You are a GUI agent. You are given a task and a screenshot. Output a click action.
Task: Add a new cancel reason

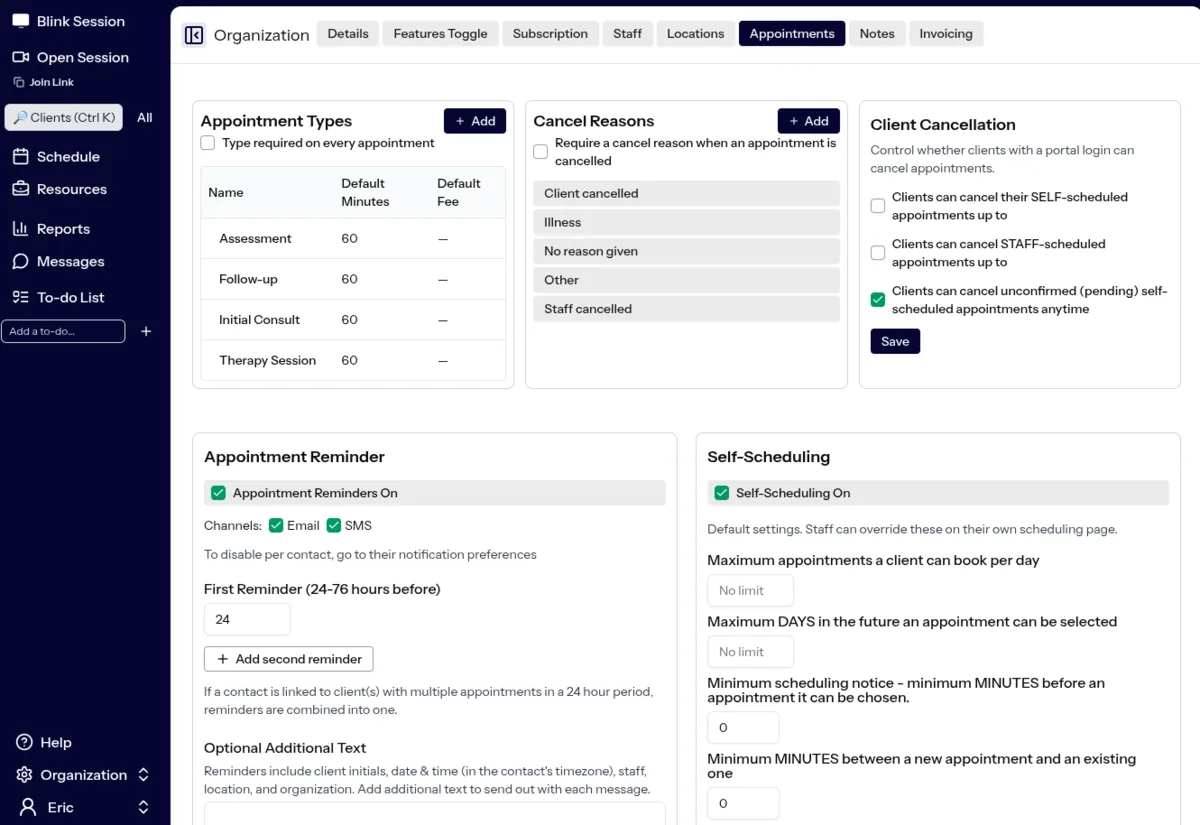pyautogui.click(x=809, y=121)
